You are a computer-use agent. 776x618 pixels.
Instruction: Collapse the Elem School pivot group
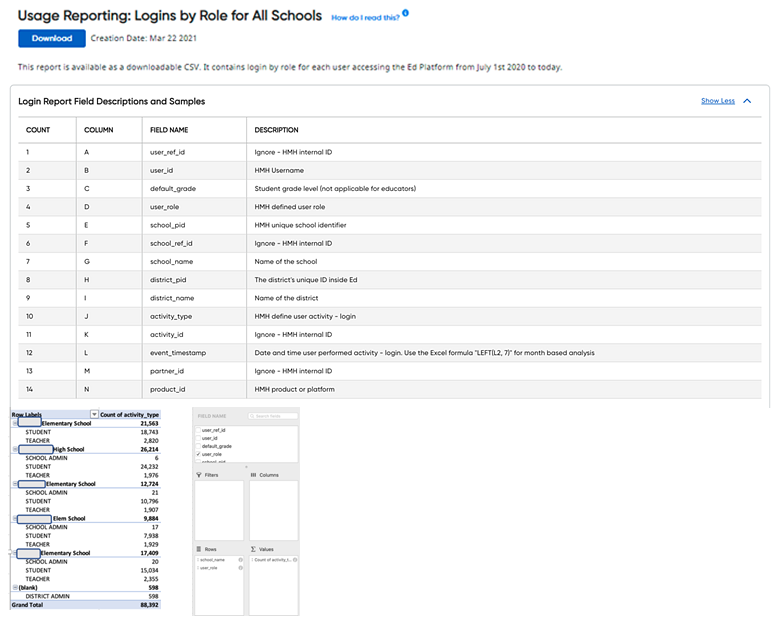pos(15,519)
